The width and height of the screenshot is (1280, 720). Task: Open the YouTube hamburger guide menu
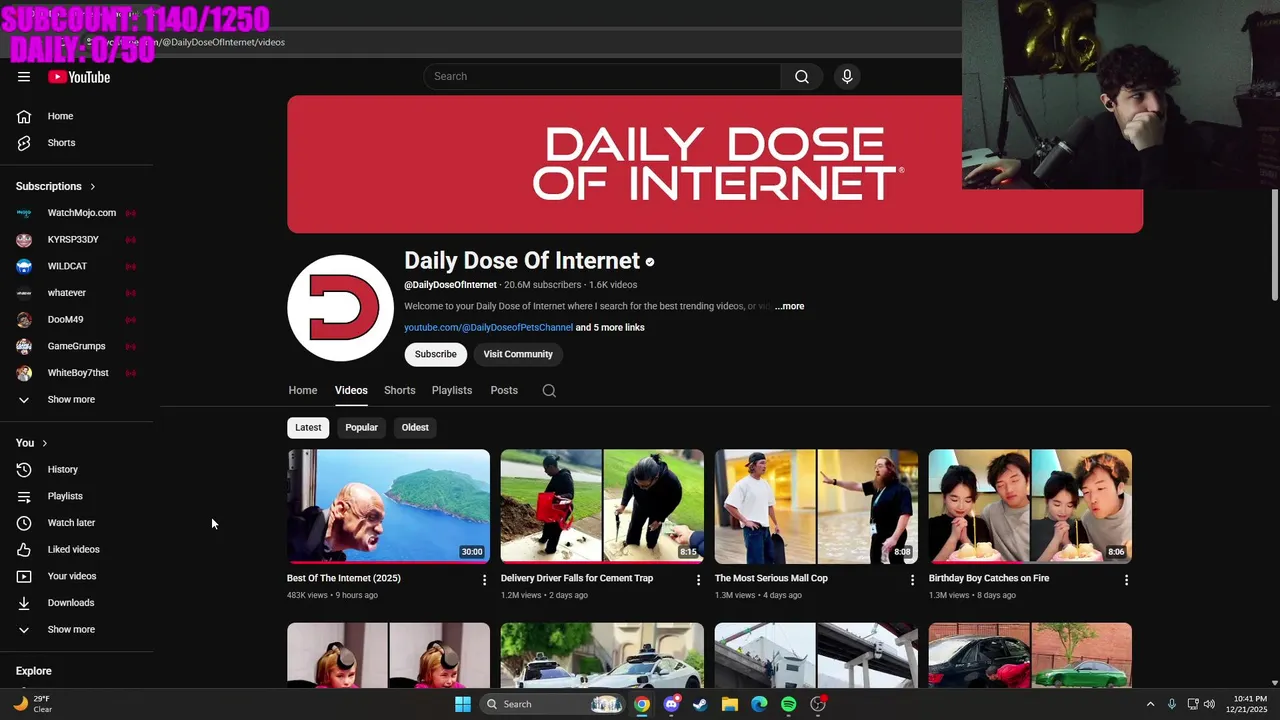[x=24, y=77]
